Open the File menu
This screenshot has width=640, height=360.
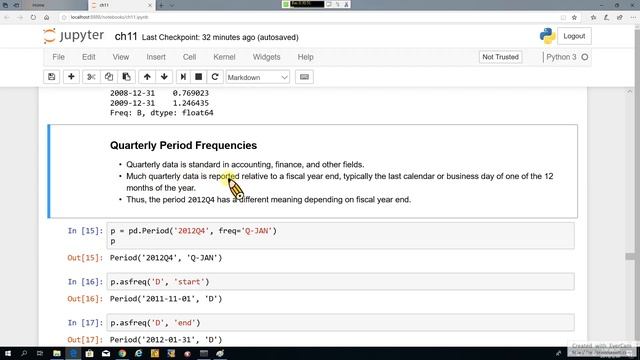58,57
